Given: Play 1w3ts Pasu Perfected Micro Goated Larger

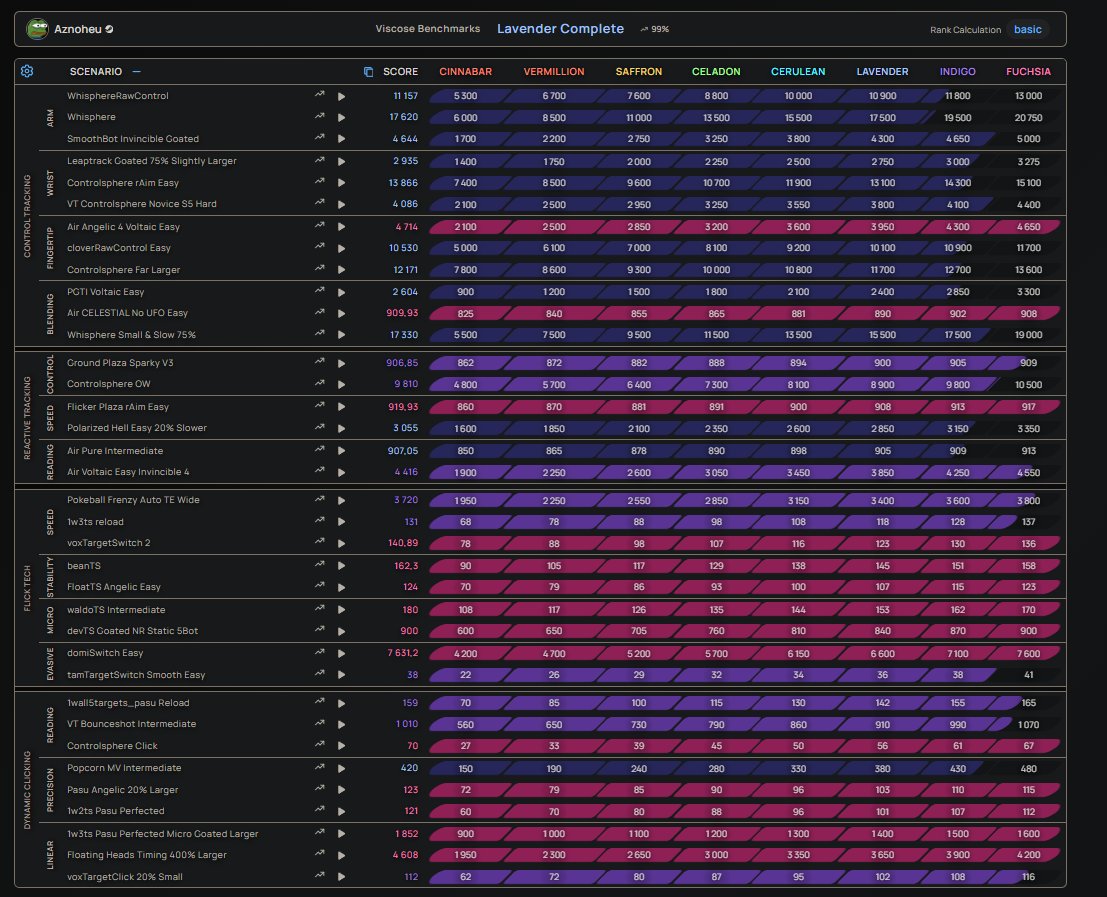Looking at the screenshot, I should pos(342,834).
